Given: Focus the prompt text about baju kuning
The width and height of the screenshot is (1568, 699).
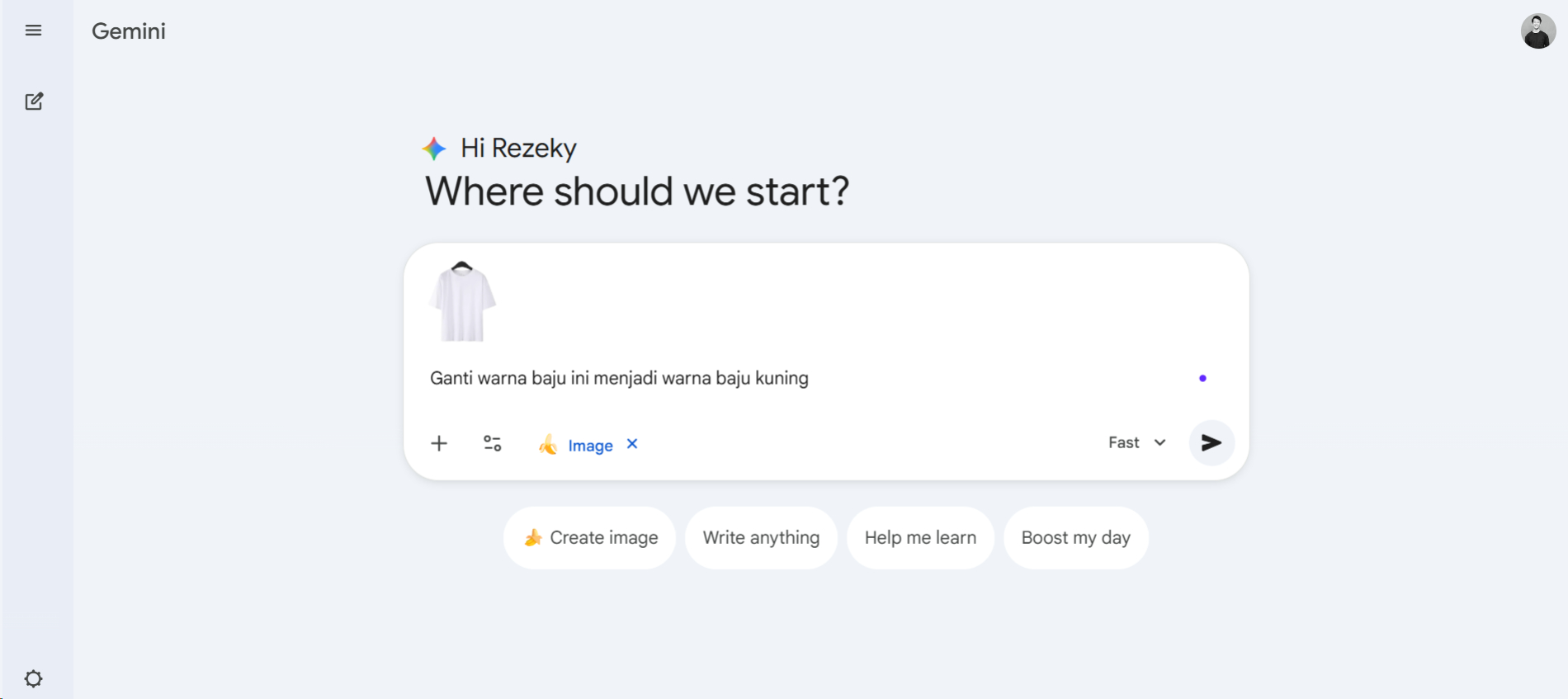Looking at the screenshot, I should [619, 378].
